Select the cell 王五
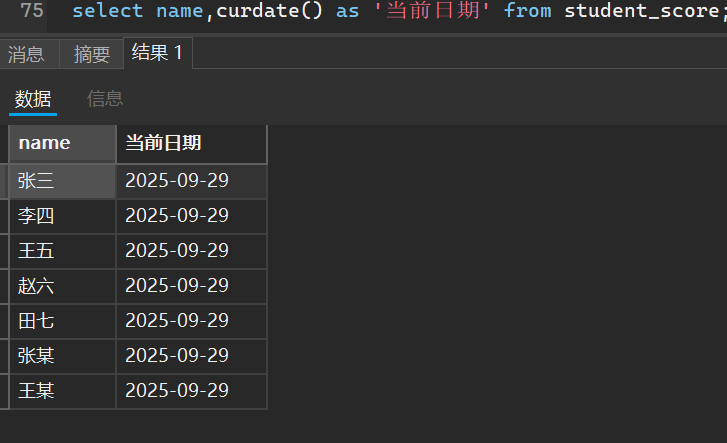This screenshot has height=443, width=727. click(x=62, y=251)
